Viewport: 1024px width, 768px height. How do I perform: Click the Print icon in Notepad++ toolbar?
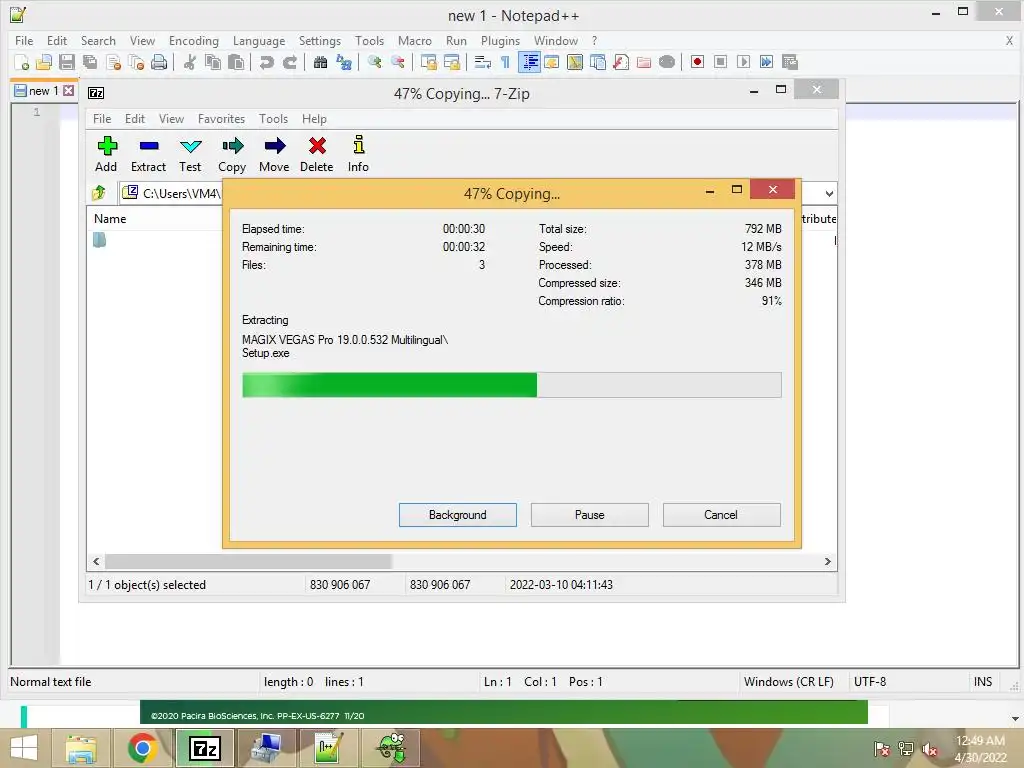159,62
